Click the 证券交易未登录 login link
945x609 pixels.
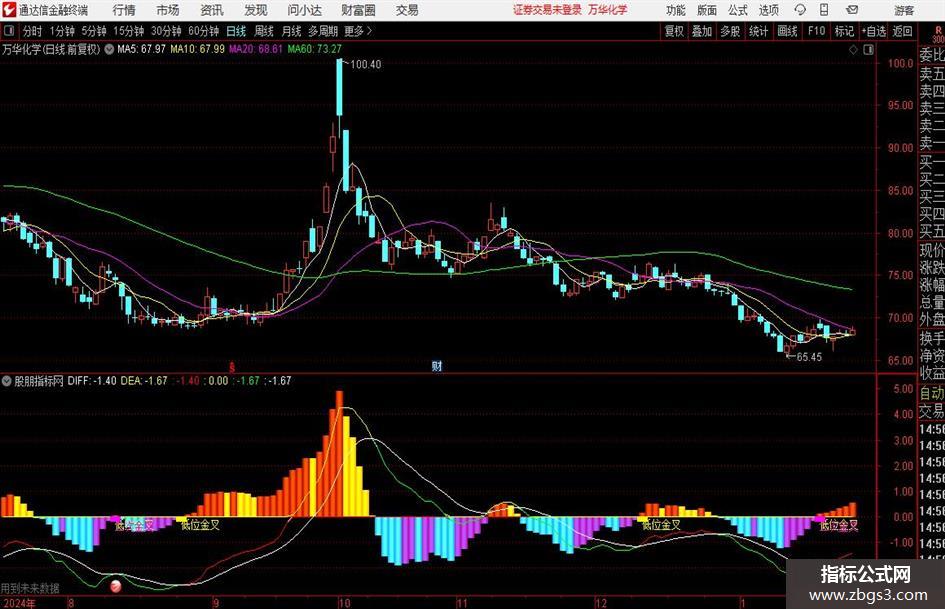point(547,10)
